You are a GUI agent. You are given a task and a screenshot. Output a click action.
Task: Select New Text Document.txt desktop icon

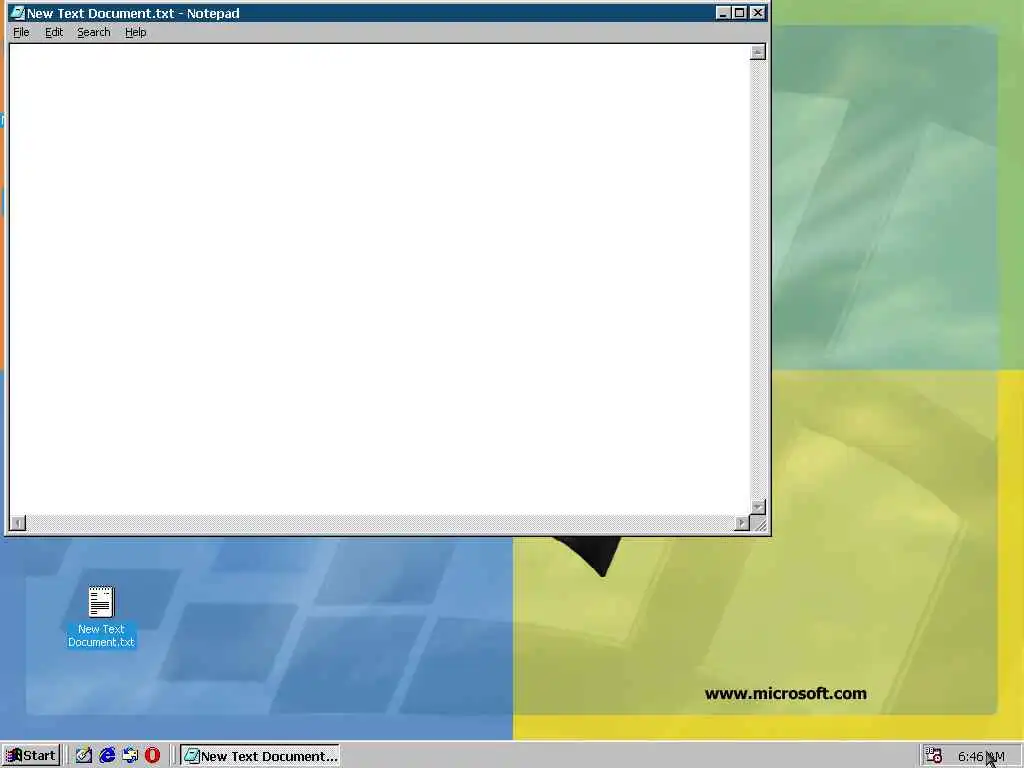click(101, 617)
